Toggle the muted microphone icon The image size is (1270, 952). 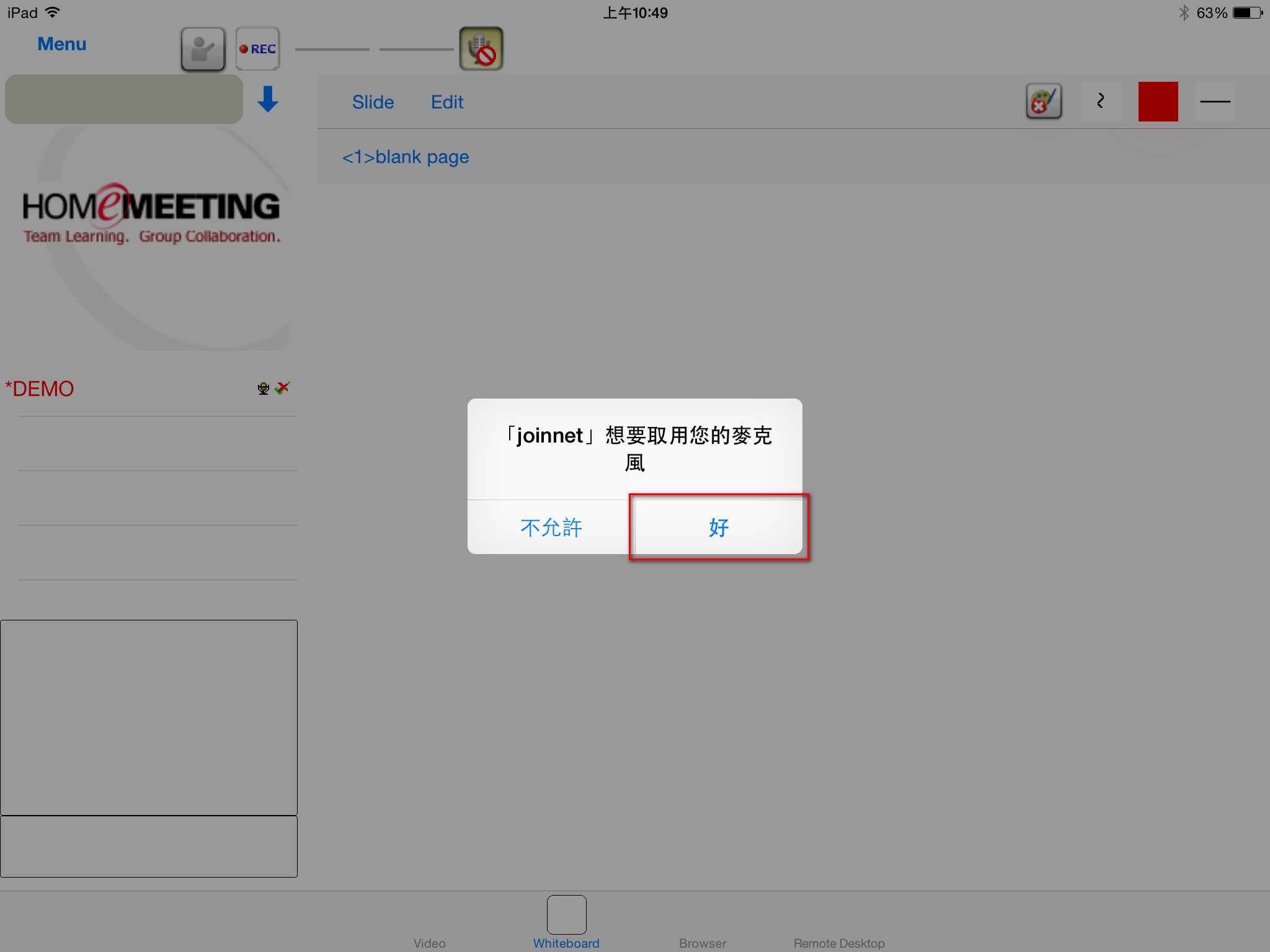[481, 49]
